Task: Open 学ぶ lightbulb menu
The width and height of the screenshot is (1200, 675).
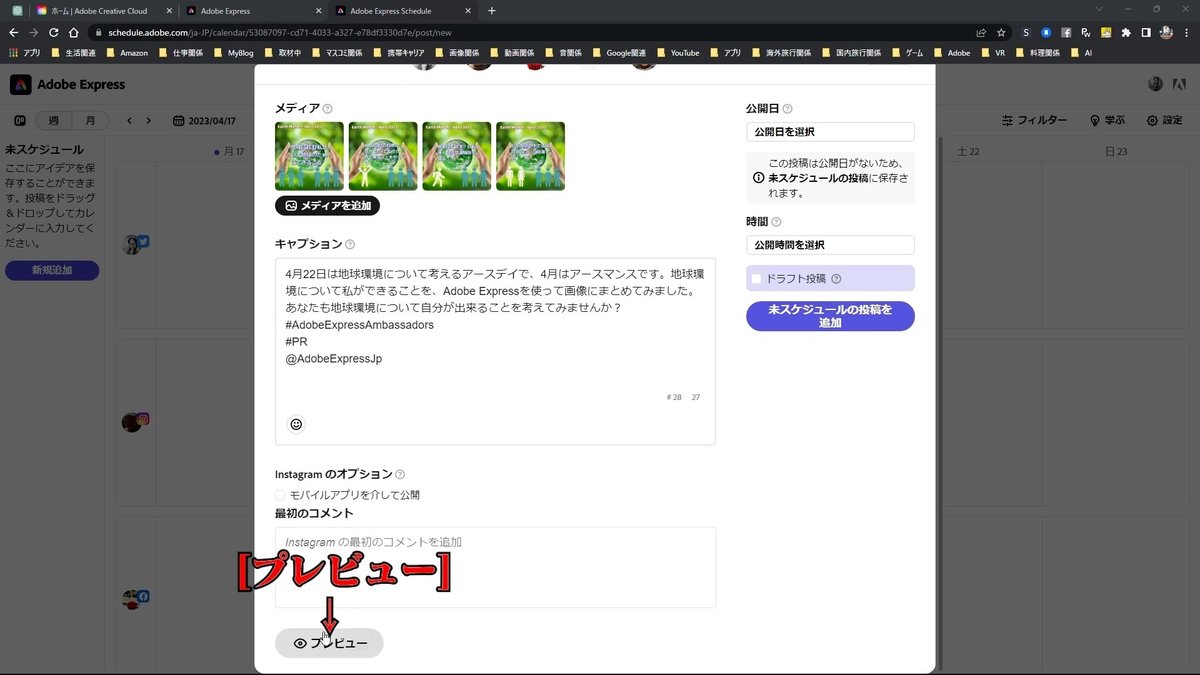Action: click(x=1107, y=120)
